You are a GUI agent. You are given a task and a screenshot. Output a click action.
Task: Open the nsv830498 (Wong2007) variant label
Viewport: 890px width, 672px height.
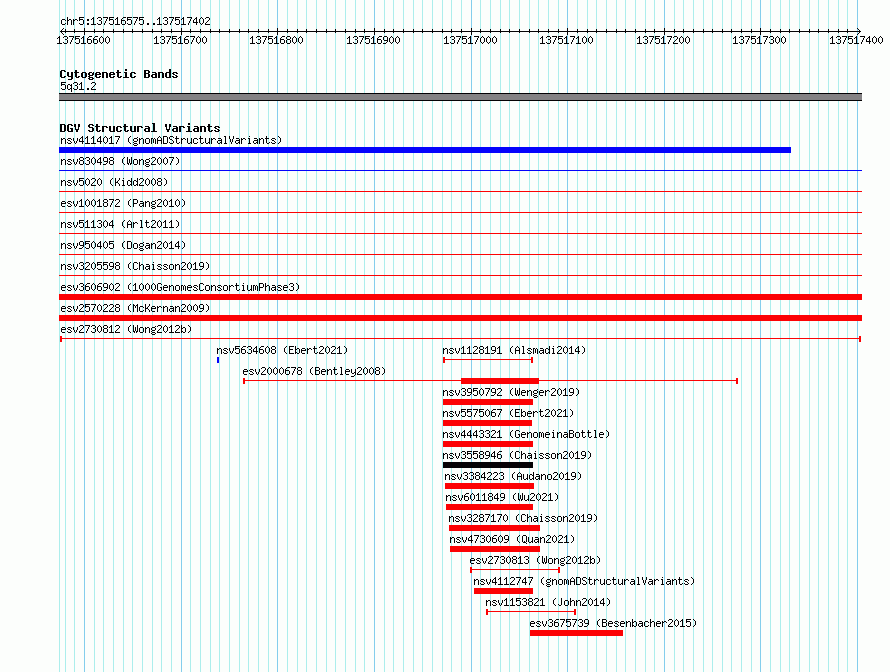(120, 161)
